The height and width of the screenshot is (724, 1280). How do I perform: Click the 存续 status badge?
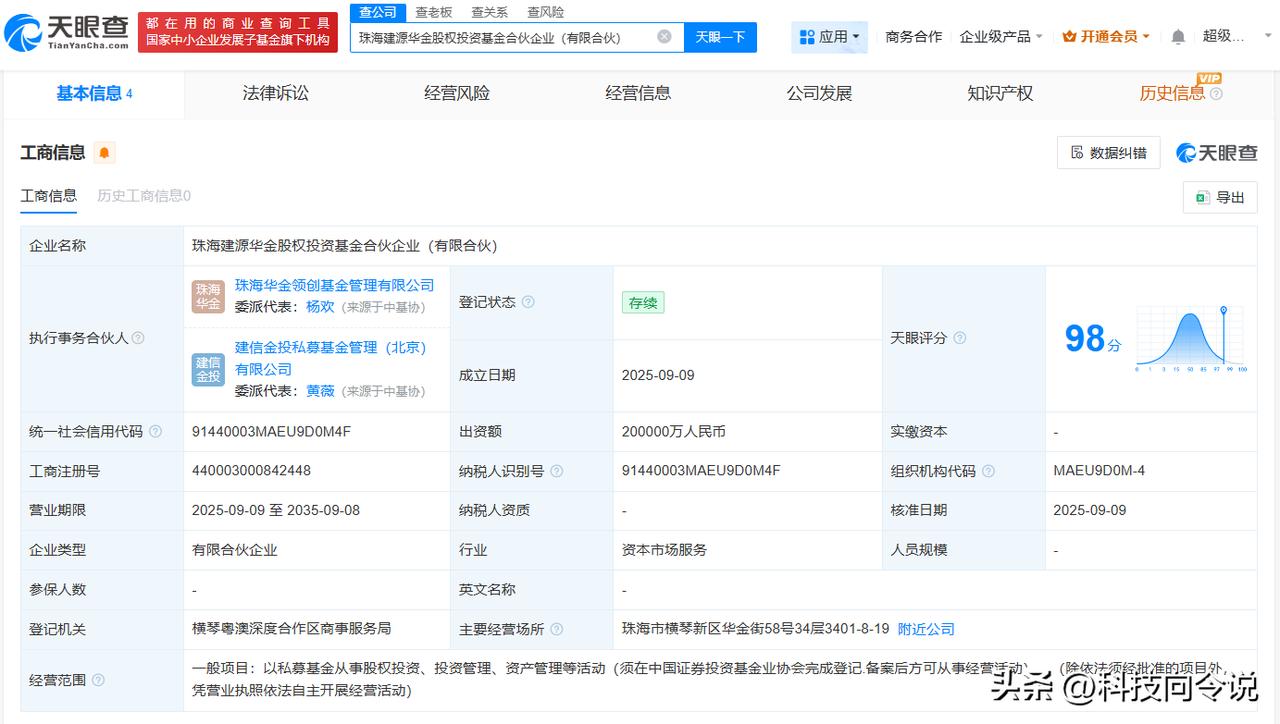click(643, 302)
